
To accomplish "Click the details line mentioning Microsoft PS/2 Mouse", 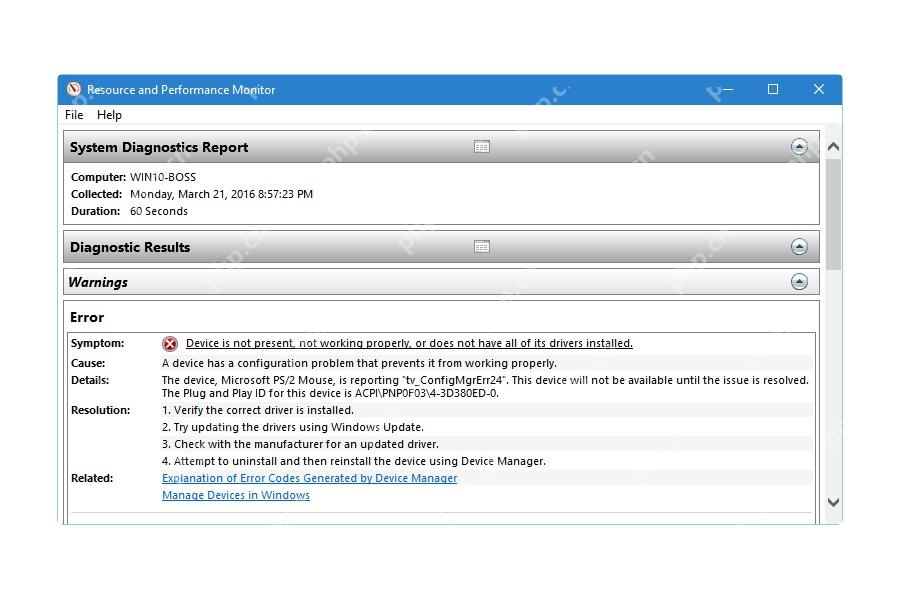I will click(485, 380).
